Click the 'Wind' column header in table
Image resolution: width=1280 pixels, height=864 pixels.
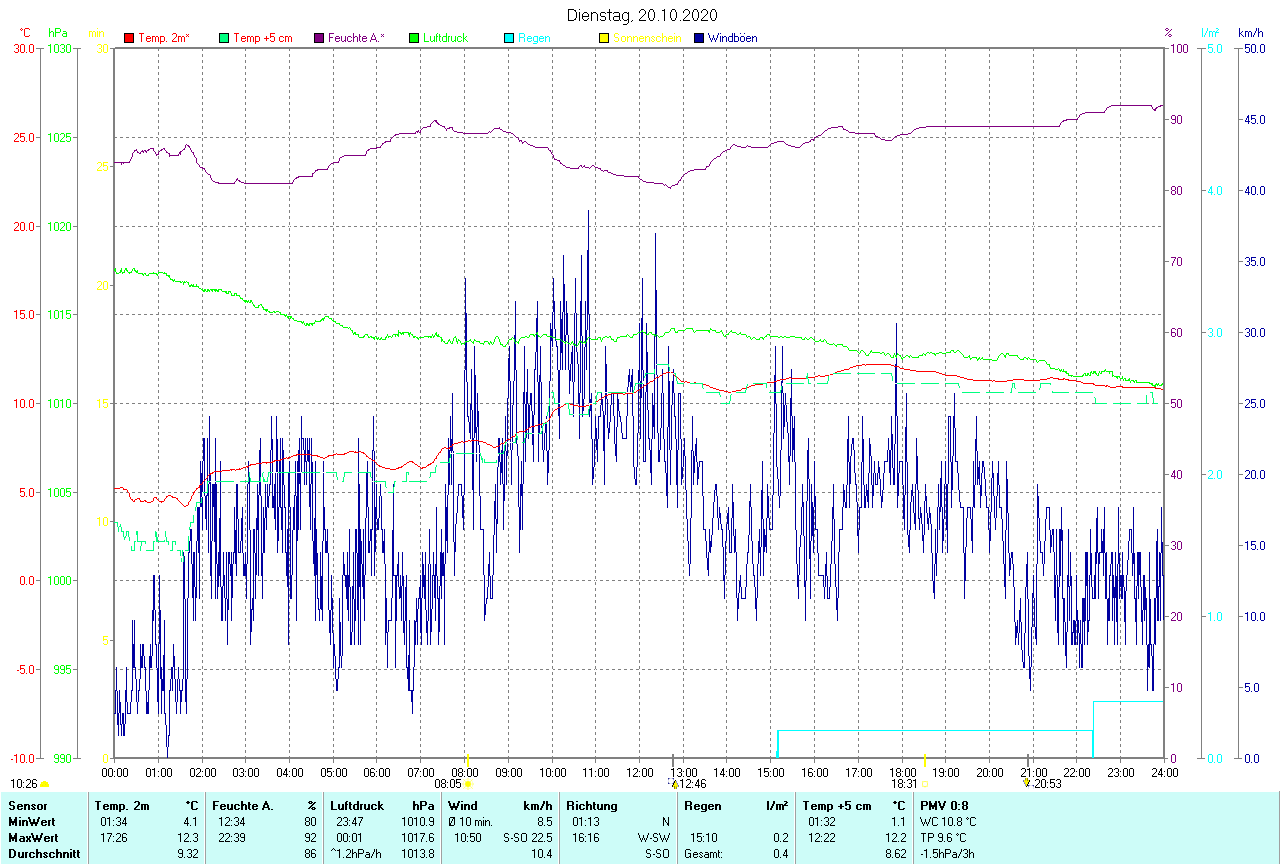(x=463, y=806)
